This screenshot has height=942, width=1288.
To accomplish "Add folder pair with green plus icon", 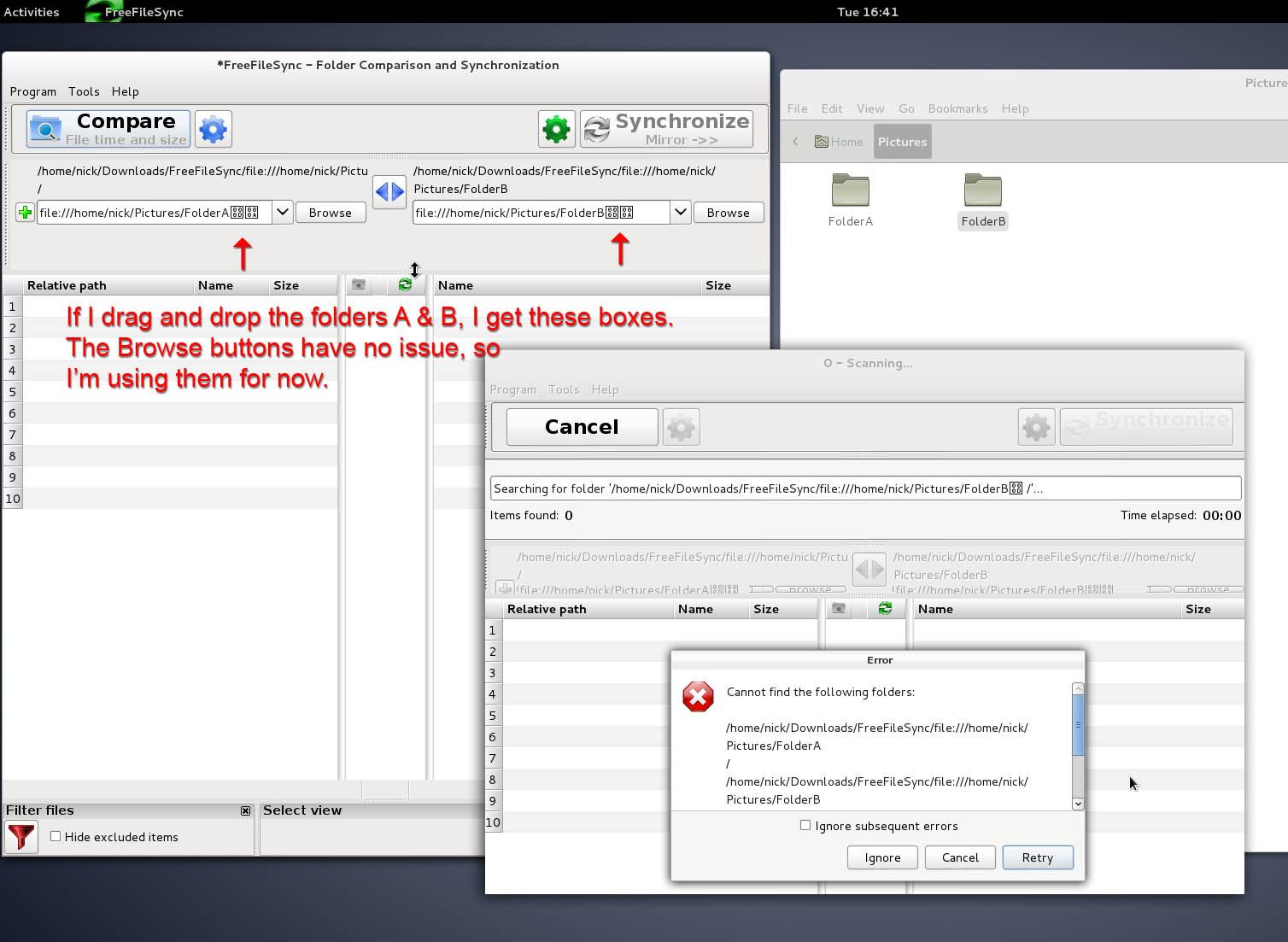I will [x=25, y=213].
